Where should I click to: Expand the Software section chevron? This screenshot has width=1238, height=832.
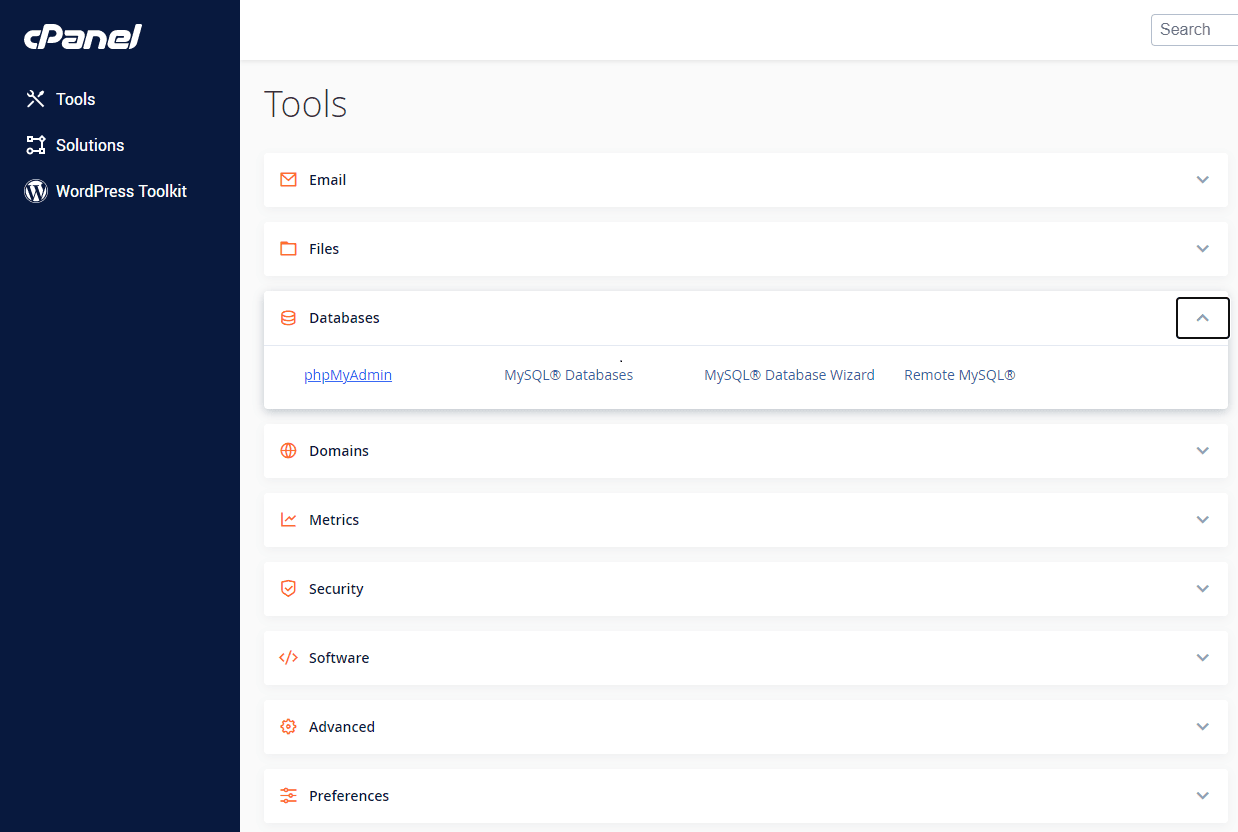[1203, 658]
